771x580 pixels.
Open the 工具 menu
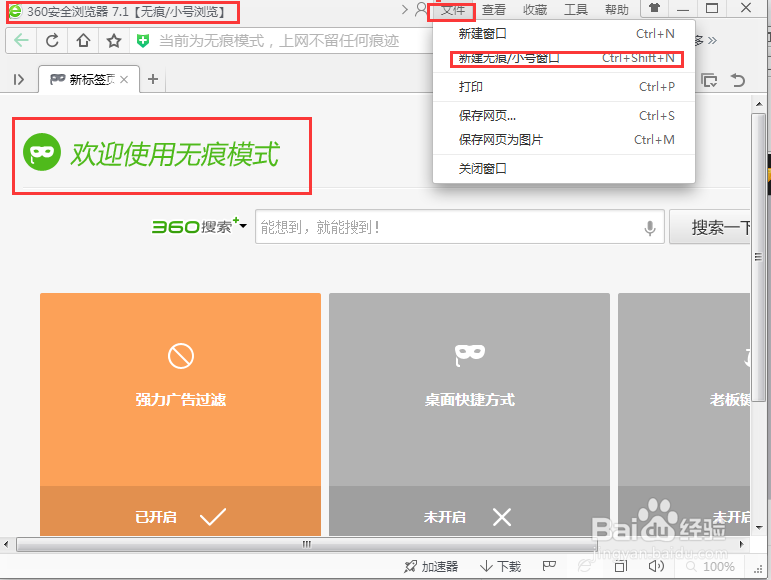pos(576,10)
